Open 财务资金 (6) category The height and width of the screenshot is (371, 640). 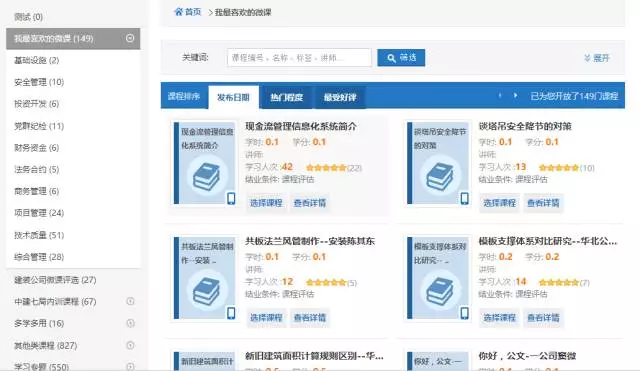(37, 147)
